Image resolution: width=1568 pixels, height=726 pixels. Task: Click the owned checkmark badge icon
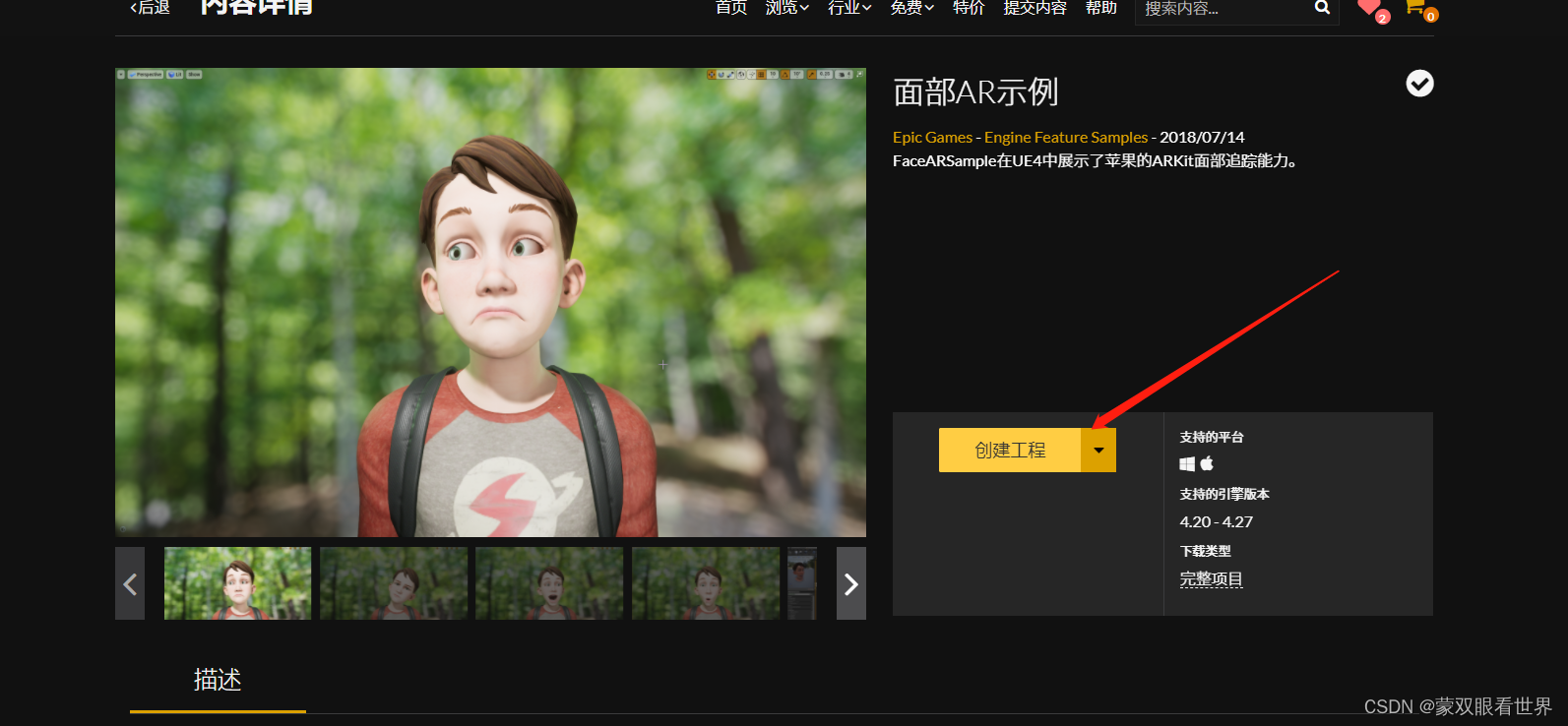pos(1419,84)
